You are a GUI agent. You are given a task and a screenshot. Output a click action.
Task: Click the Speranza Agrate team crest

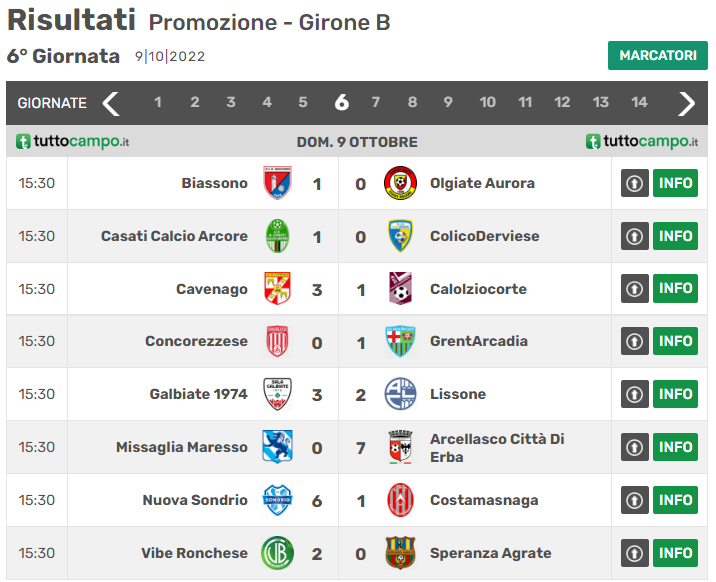(400, 553)
